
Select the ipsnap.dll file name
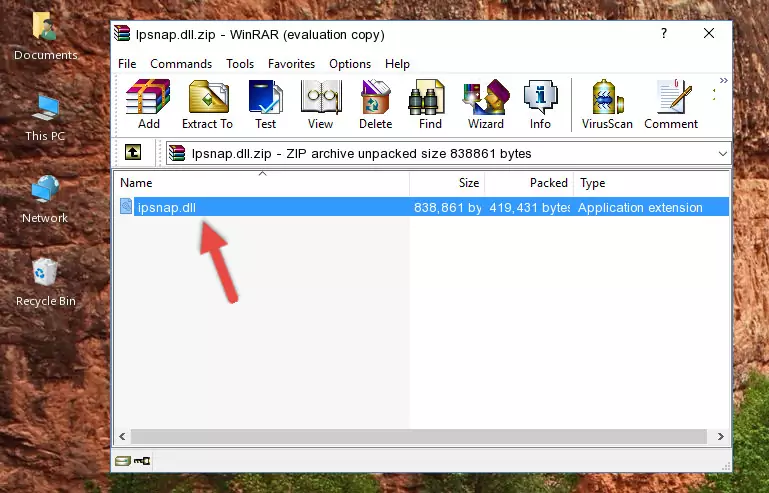(167, 207)
